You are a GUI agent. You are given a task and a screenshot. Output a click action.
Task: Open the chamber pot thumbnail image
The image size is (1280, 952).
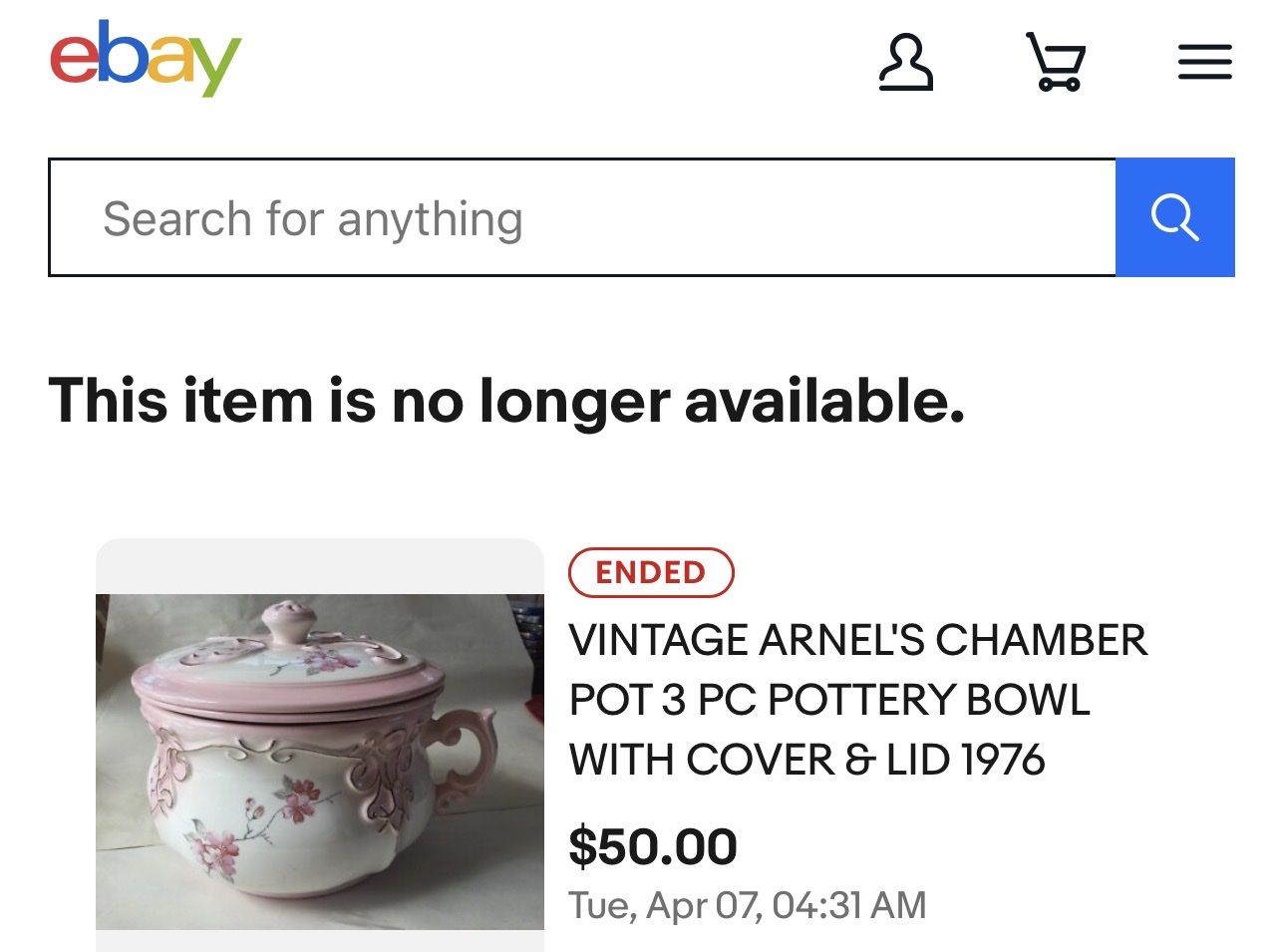coord(319,761)
